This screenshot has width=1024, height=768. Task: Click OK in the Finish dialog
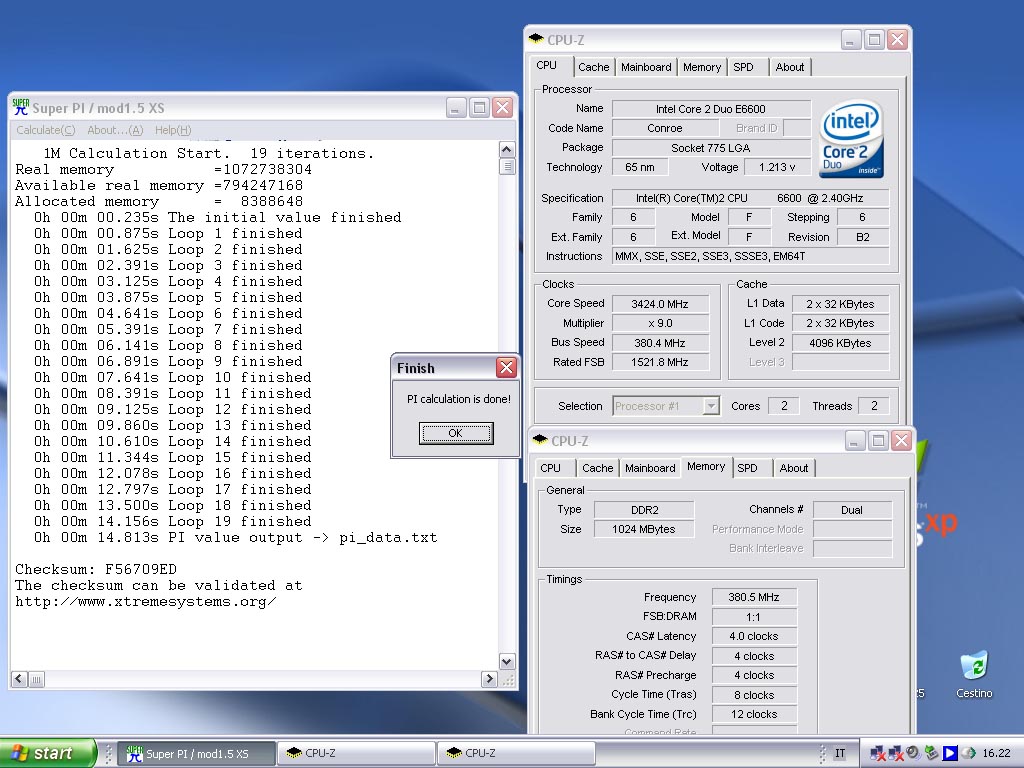coord(456,433)
